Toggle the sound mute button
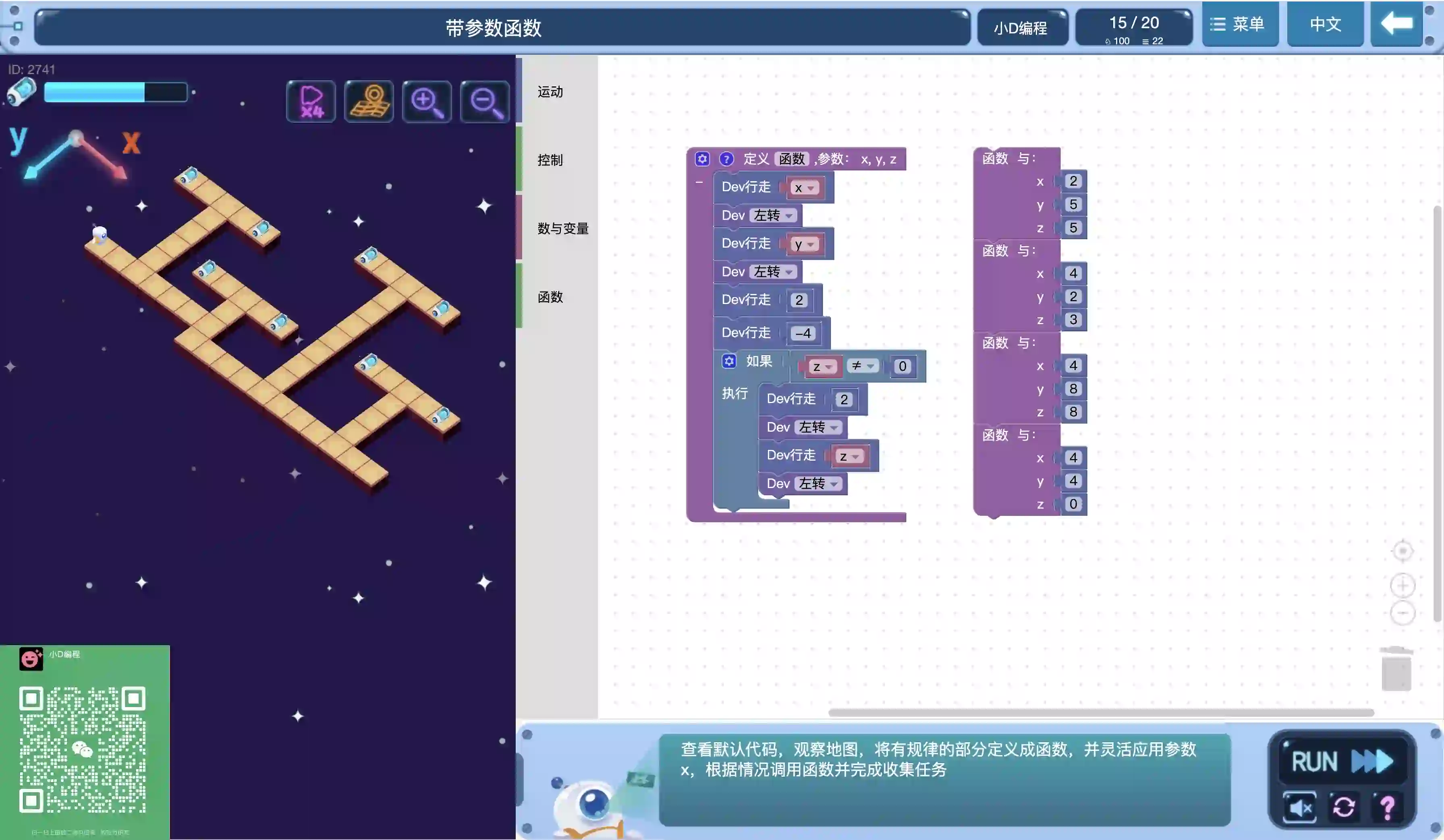 [1300, 807]
